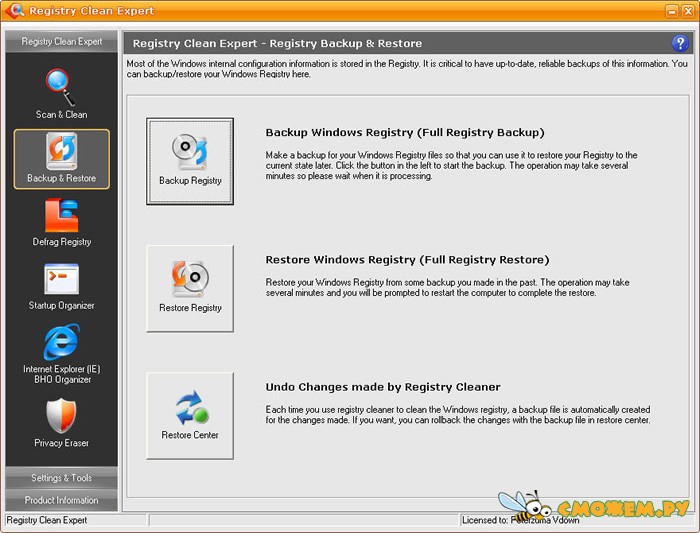Viewport: 700px width, 533px height.
Task: Expand the Settings & Tools section
Action: click(62, 478)
